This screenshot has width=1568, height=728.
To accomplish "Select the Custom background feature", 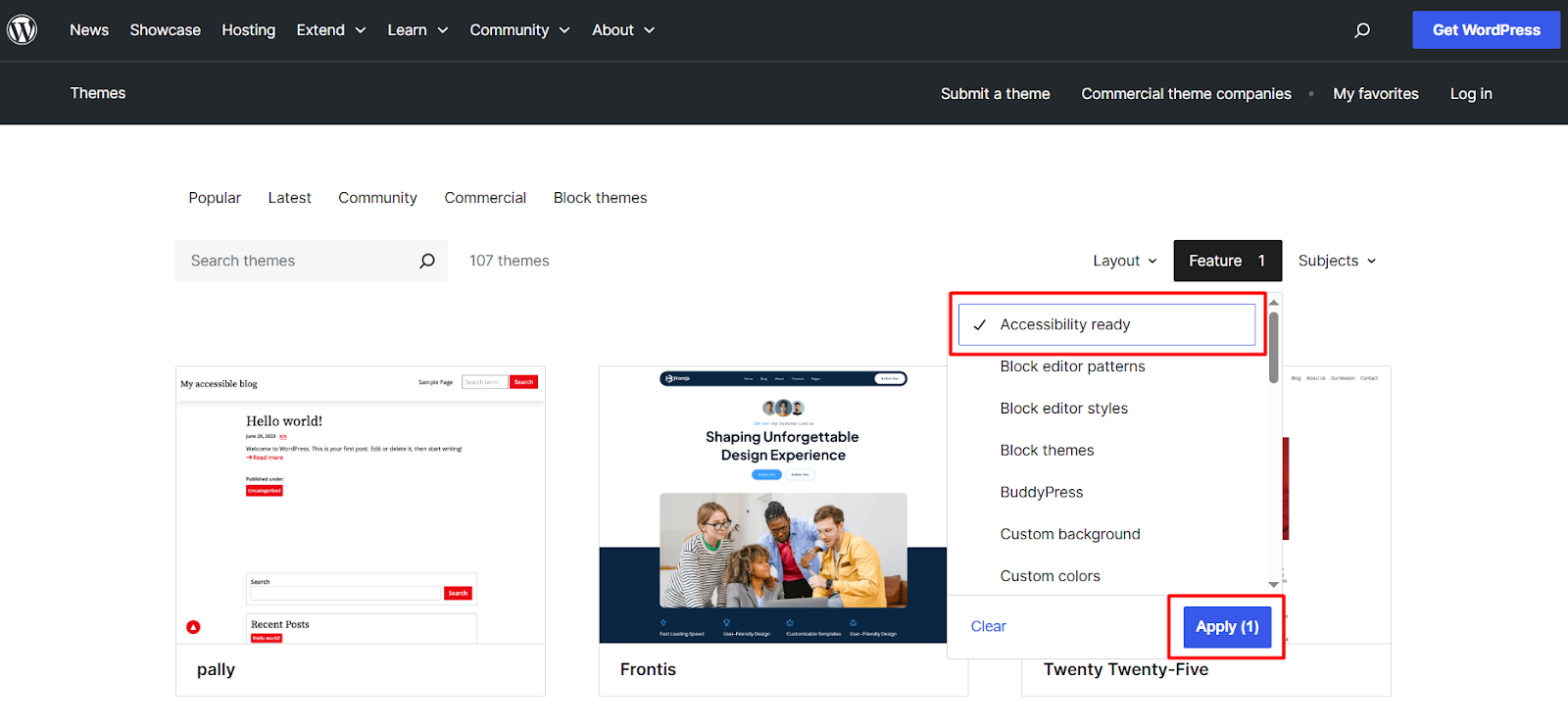I will (1070, 535).
